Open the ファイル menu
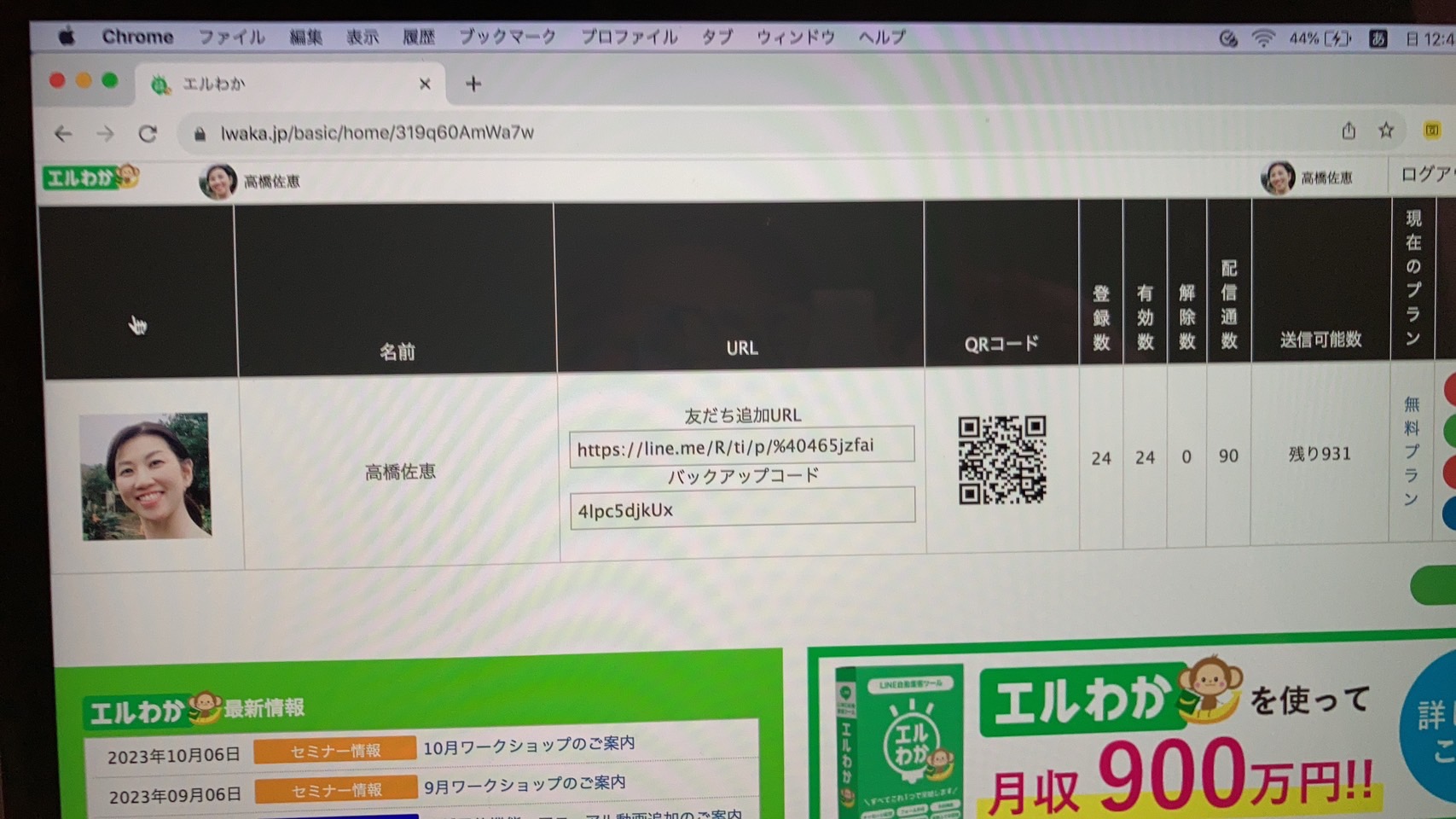The image size is (1456, 819). [231, 37]
